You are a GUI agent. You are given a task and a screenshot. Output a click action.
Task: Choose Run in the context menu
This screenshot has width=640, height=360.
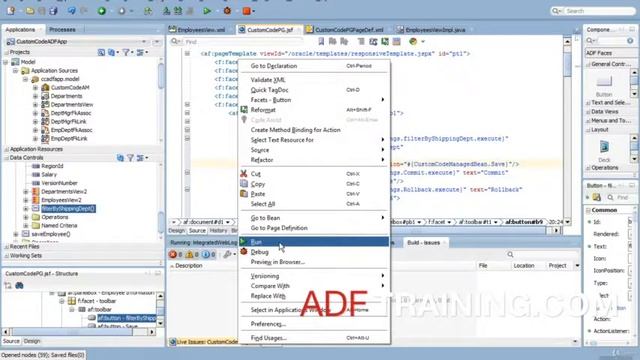314,242
